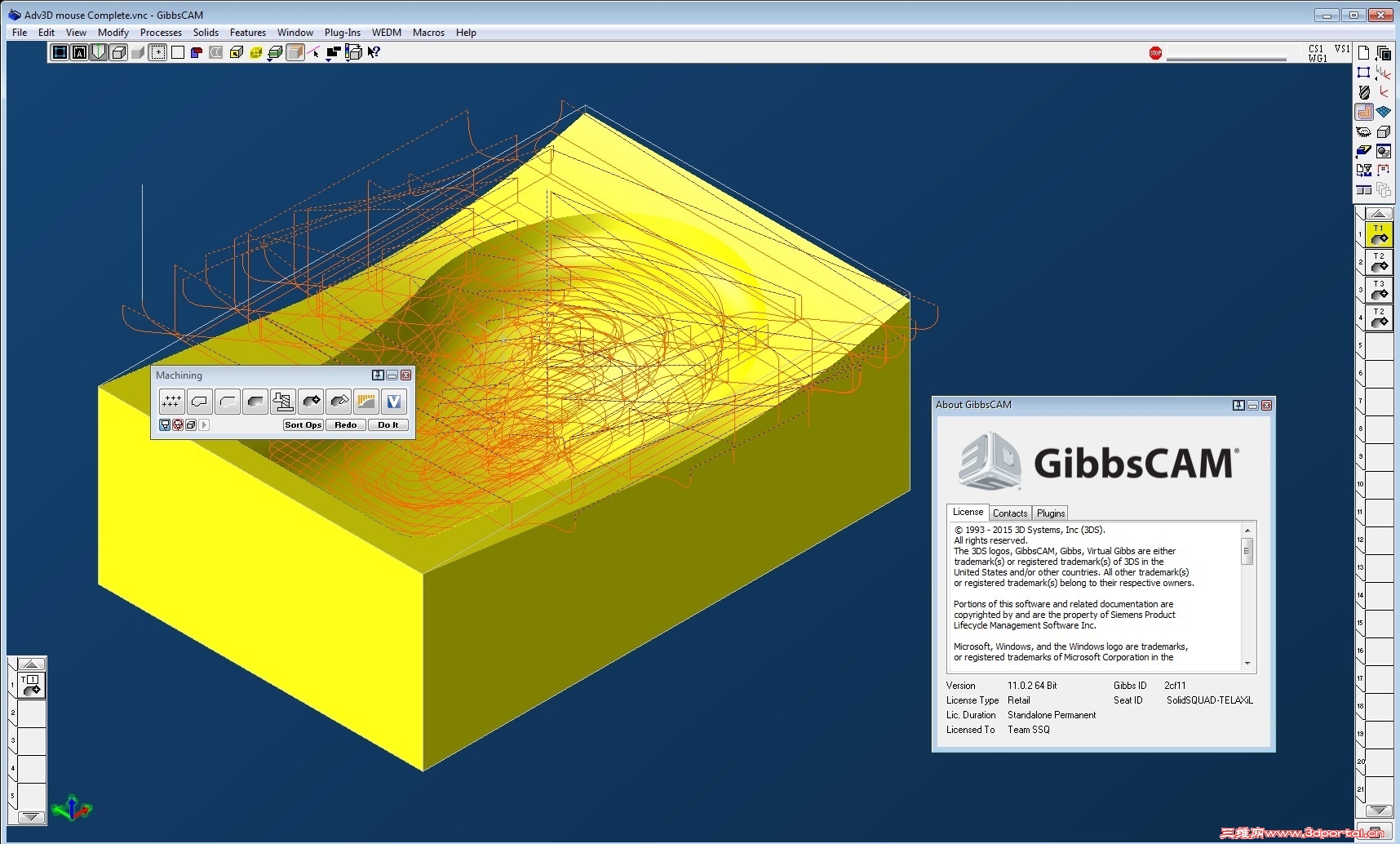Click the red STOP sign icon
Viewport: 1400px width, 844px height.
[x=1155, y=53]
